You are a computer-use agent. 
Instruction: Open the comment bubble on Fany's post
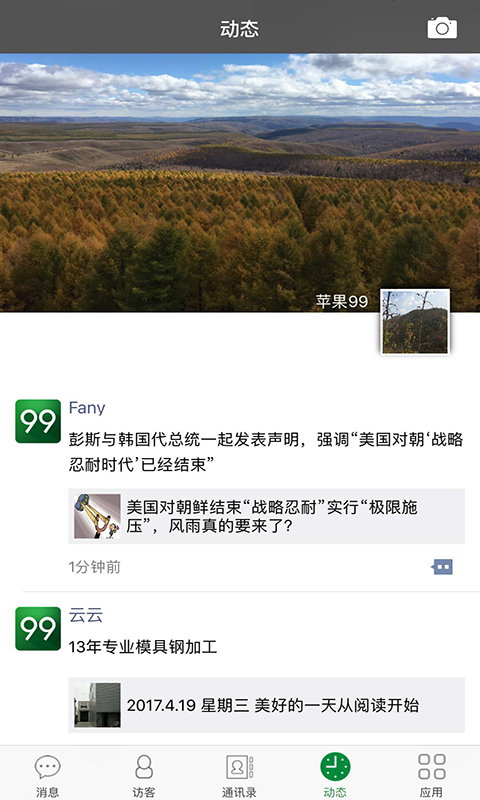tap(442, 567)
